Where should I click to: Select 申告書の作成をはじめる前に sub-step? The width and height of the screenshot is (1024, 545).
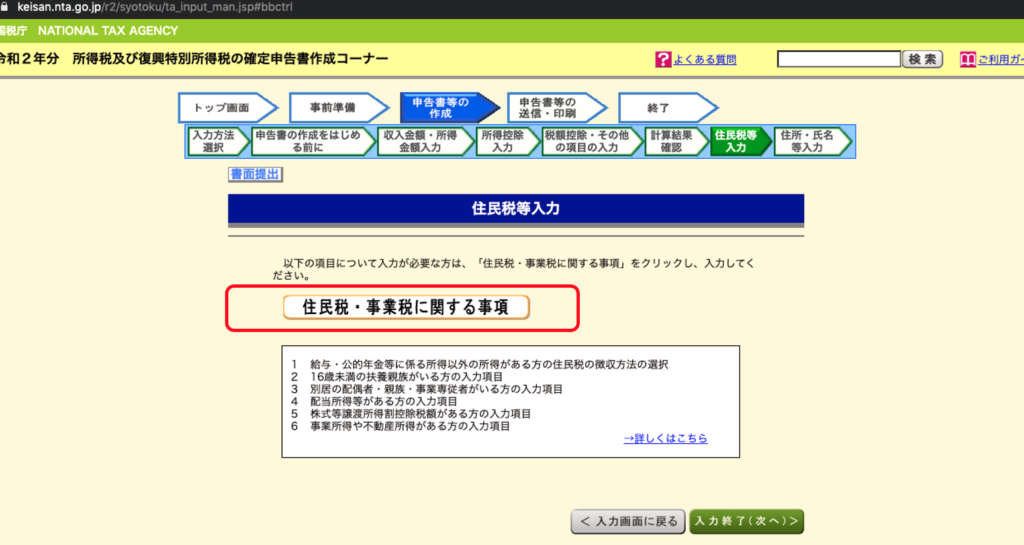point(313,142)
